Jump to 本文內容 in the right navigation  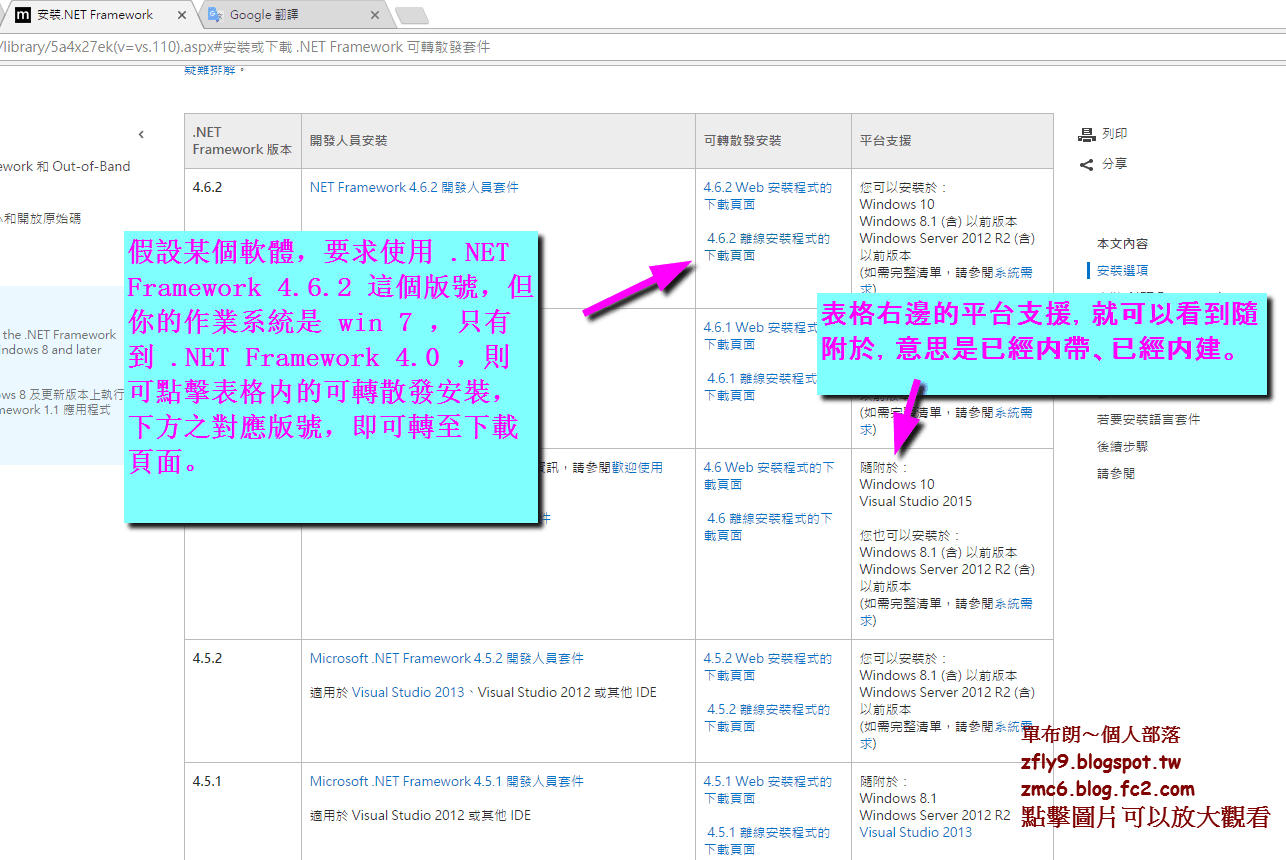(x=1122, y=243)
